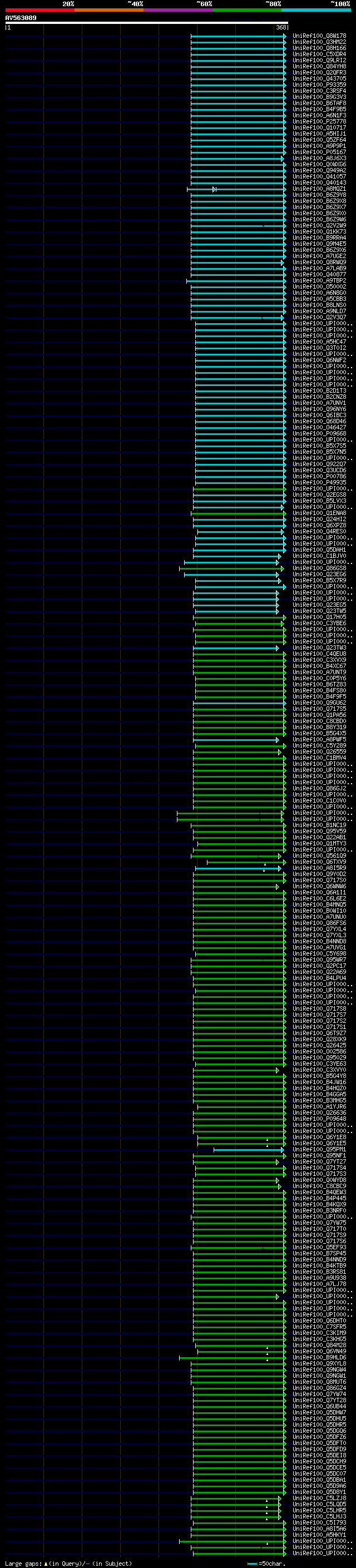Viewport: 356px width, 1568px height.
Task: Select hit label UniRef100_A5HC47
Action: pyautogui.click(x=319, y=342)
